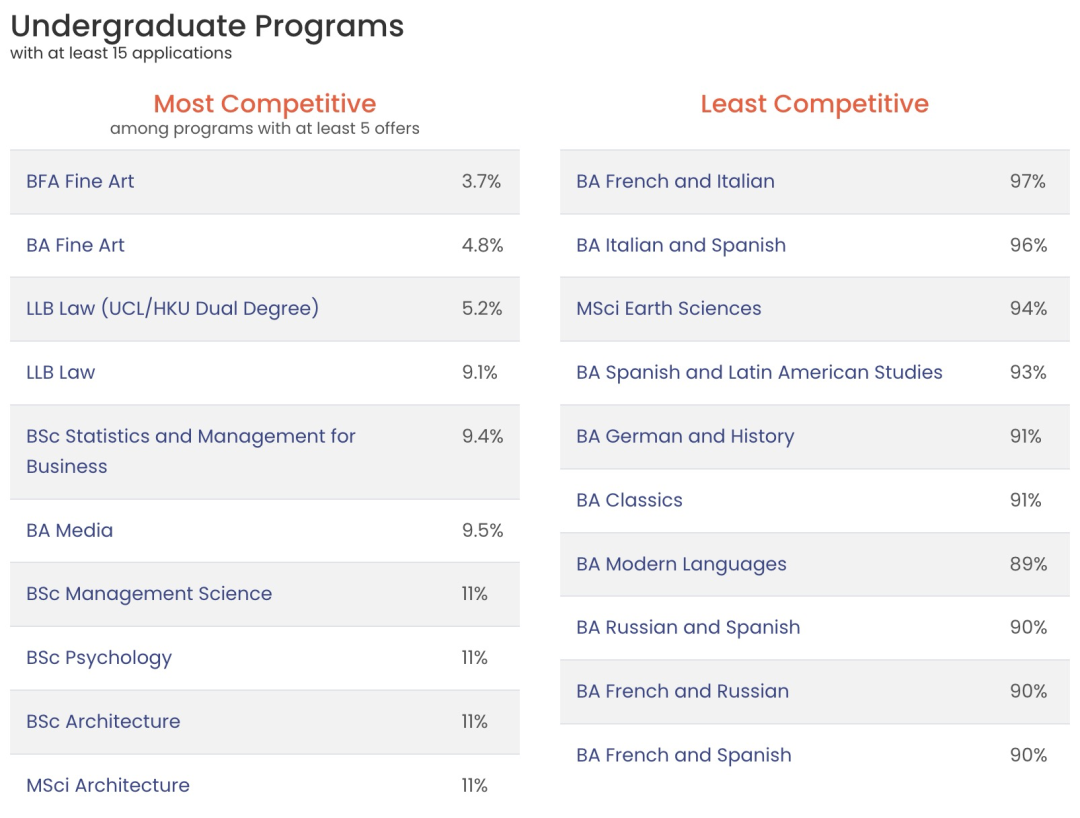Click BA Russian and Spanish link
This screenshot has width=1080, height=818.
(x=688, y=627)
